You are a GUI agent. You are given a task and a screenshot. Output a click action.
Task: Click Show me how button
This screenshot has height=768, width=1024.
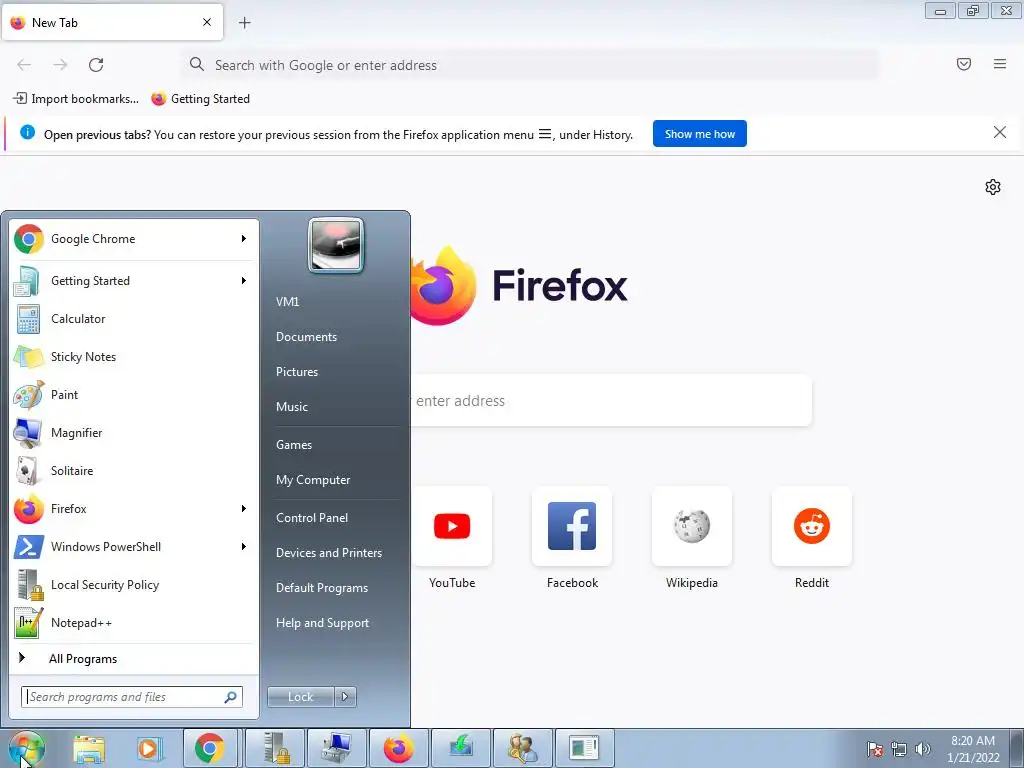(699, 134)
